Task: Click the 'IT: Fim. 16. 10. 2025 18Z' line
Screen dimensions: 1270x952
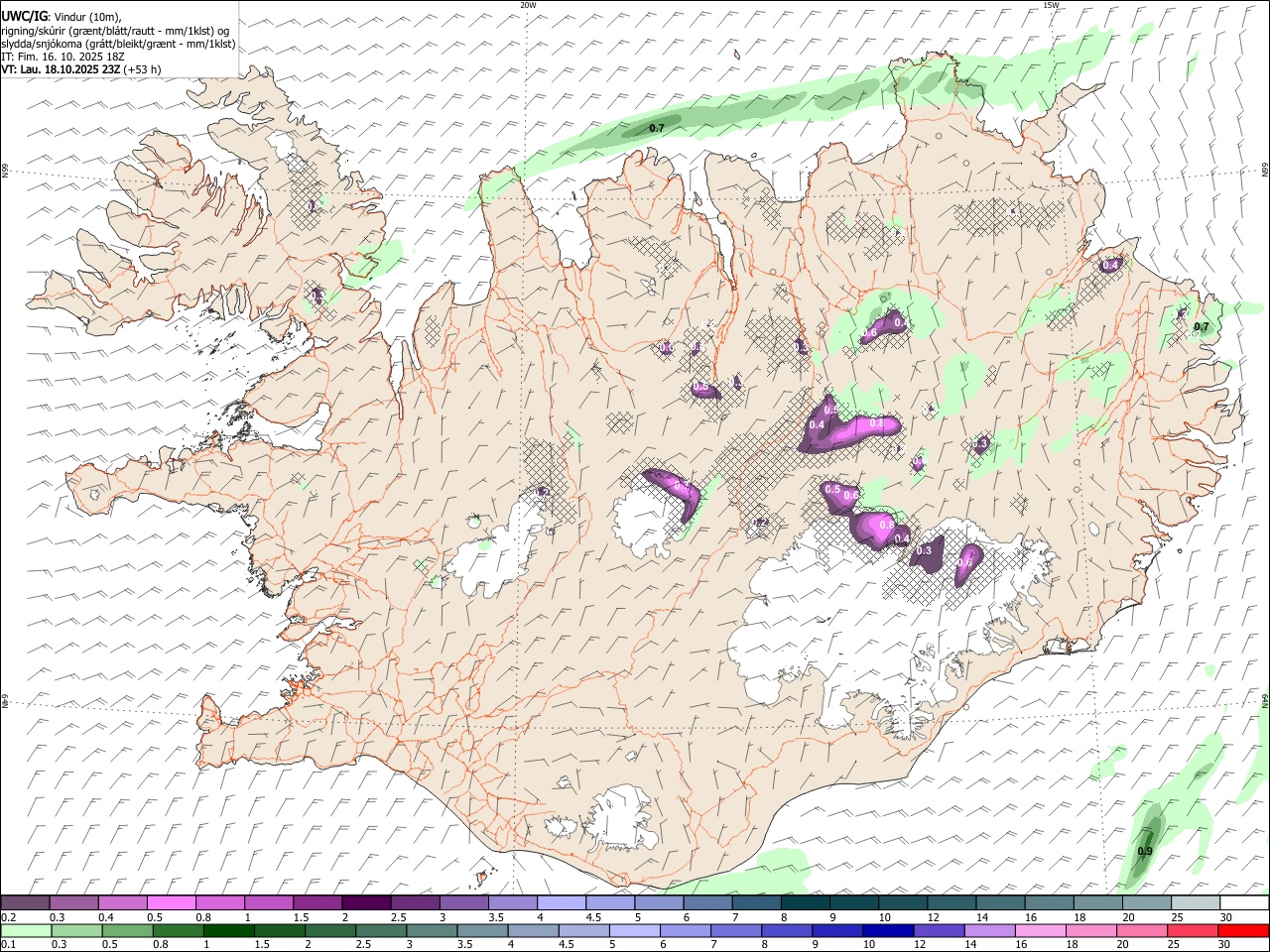Action: tap(63, 57)
